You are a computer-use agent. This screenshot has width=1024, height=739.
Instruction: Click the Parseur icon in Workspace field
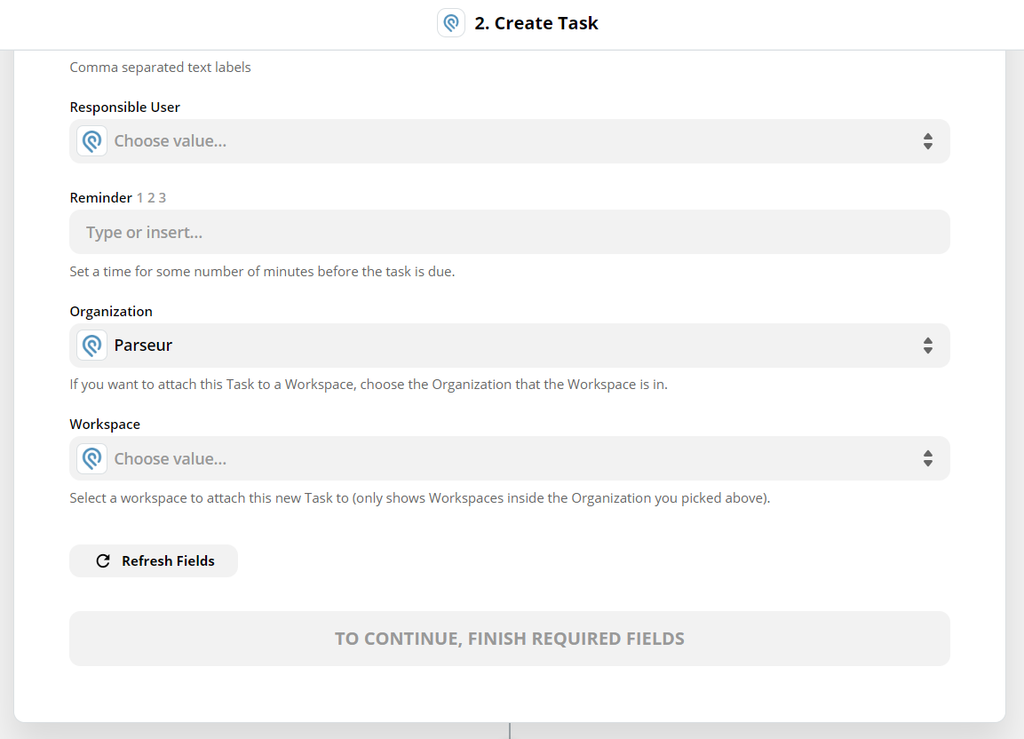tap(92, 458)
